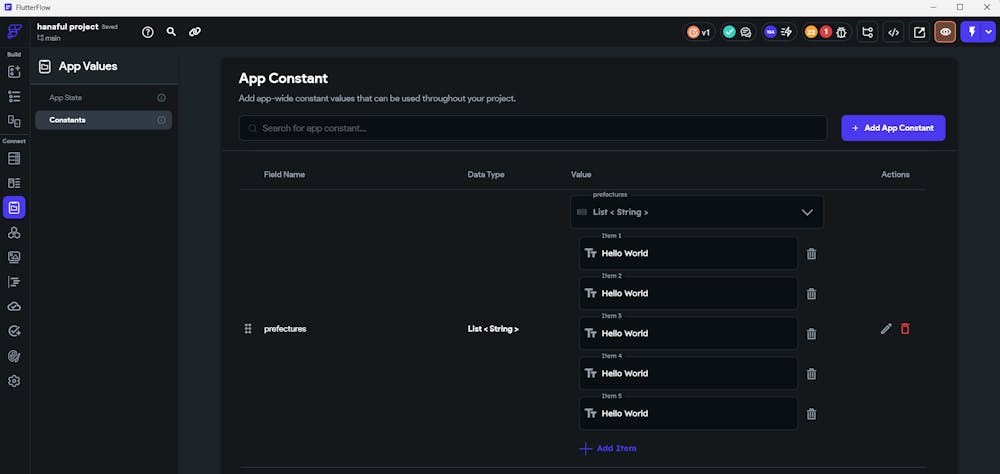
Task: Toggle the preview eye button
Action: pos(945,32)
